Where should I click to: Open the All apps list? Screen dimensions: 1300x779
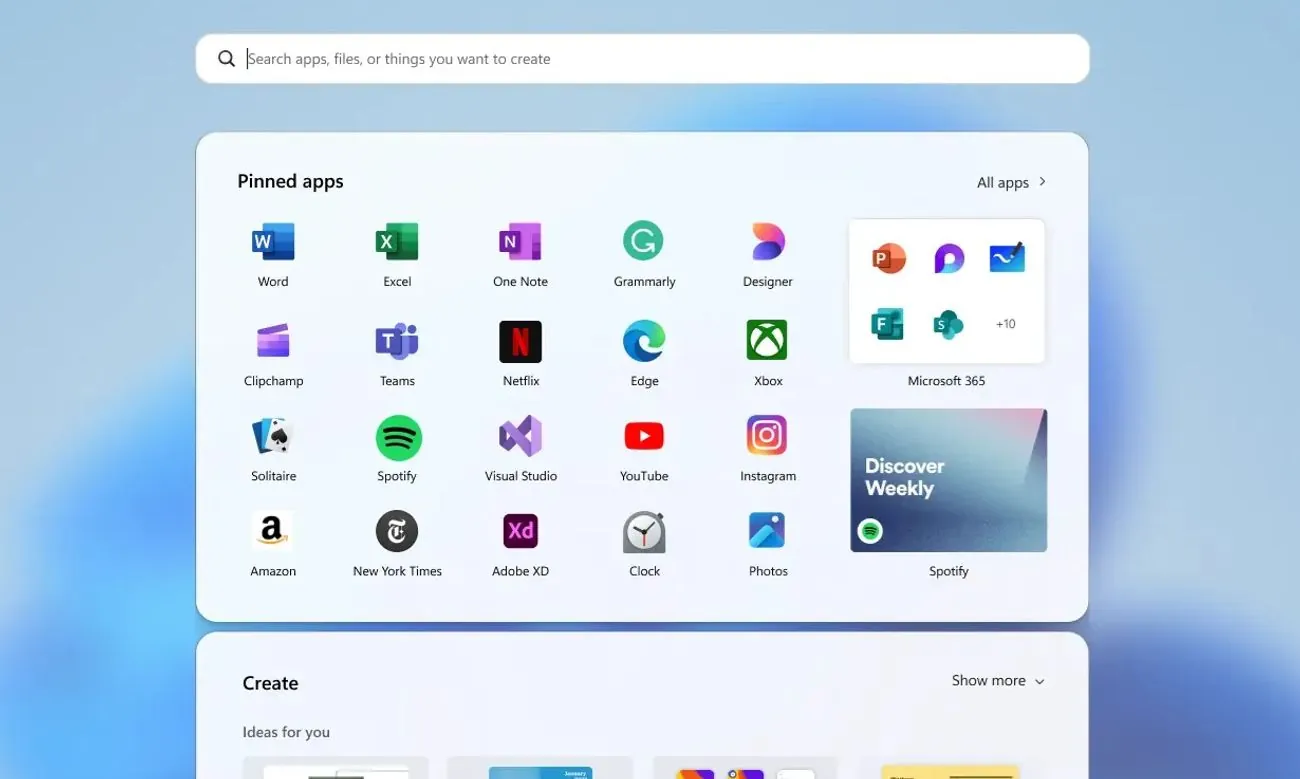pos(1011,182)
